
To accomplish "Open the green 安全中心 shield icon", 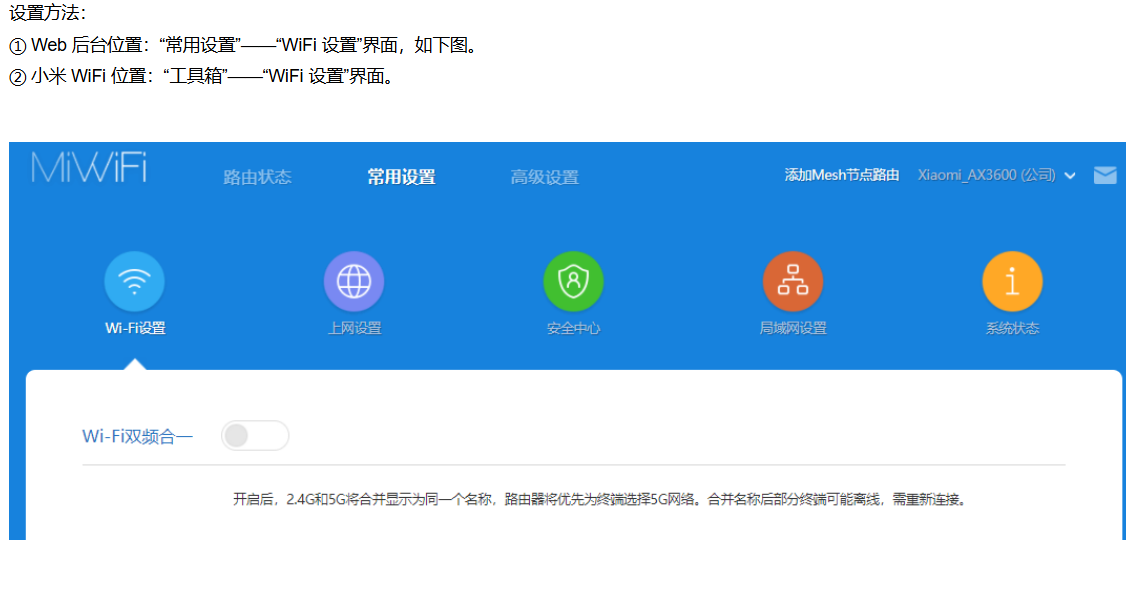I will 573,279.
